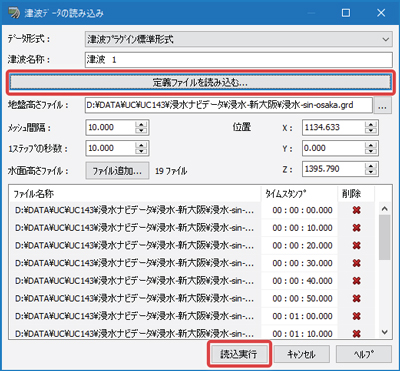Remove the file stamped 00:00:20.000
Screen dimensions: 400x371
coord(356,246)
